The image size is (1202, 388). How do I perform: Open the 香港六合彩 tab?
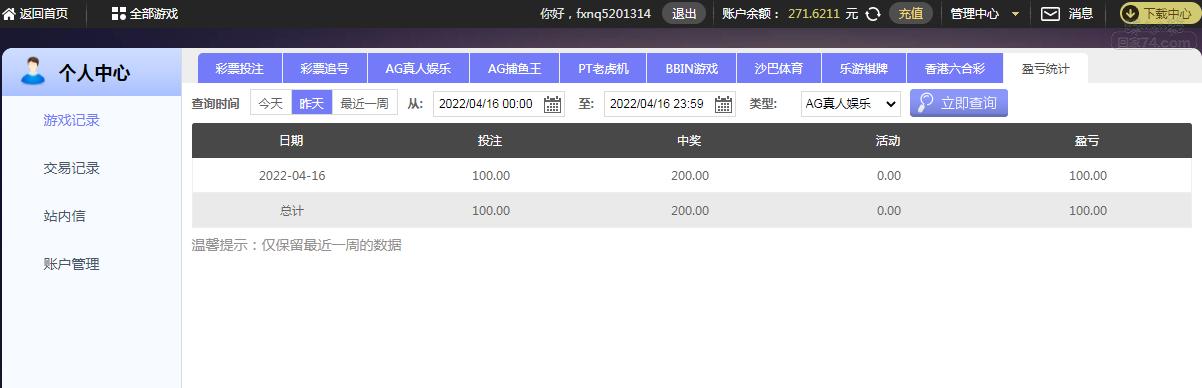coord(954,69)
